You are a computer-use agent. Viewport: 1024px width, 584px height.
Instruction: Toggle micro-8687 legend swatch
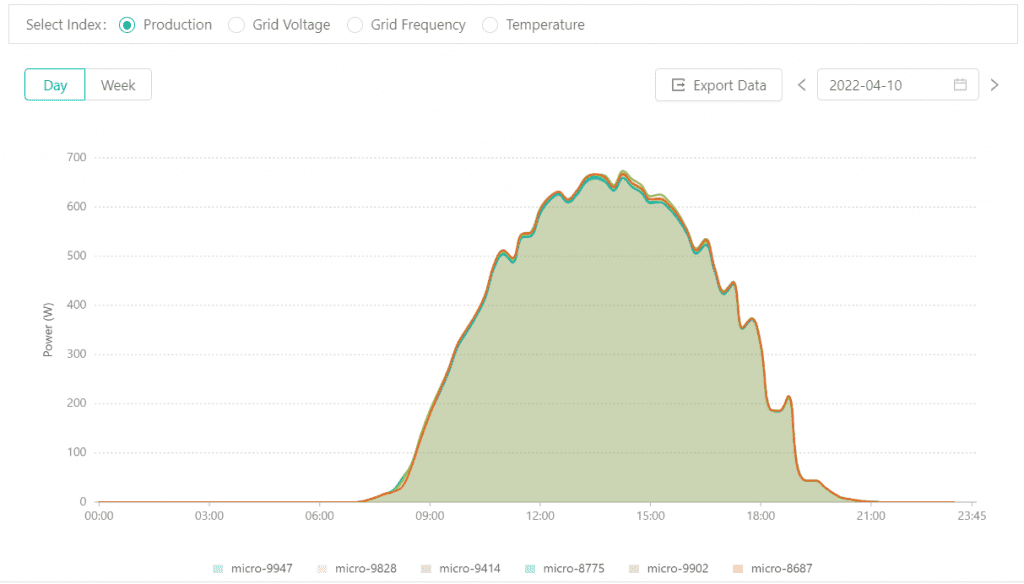tap(737, 569)
